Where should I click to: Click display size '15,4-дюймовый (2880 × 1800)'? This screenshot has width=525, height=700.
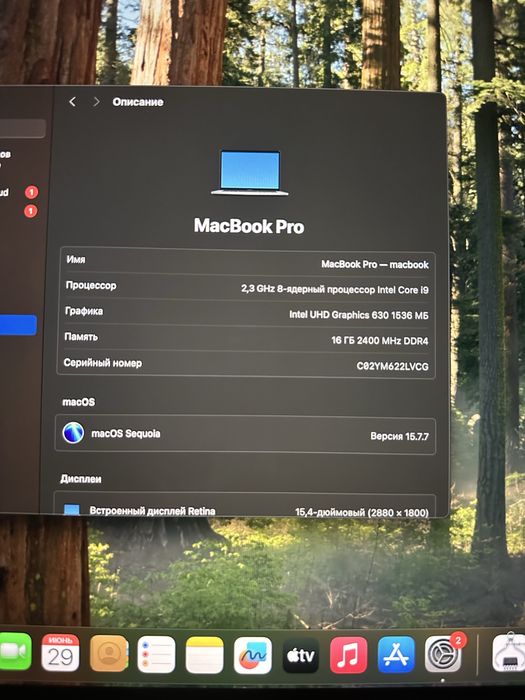362,512
